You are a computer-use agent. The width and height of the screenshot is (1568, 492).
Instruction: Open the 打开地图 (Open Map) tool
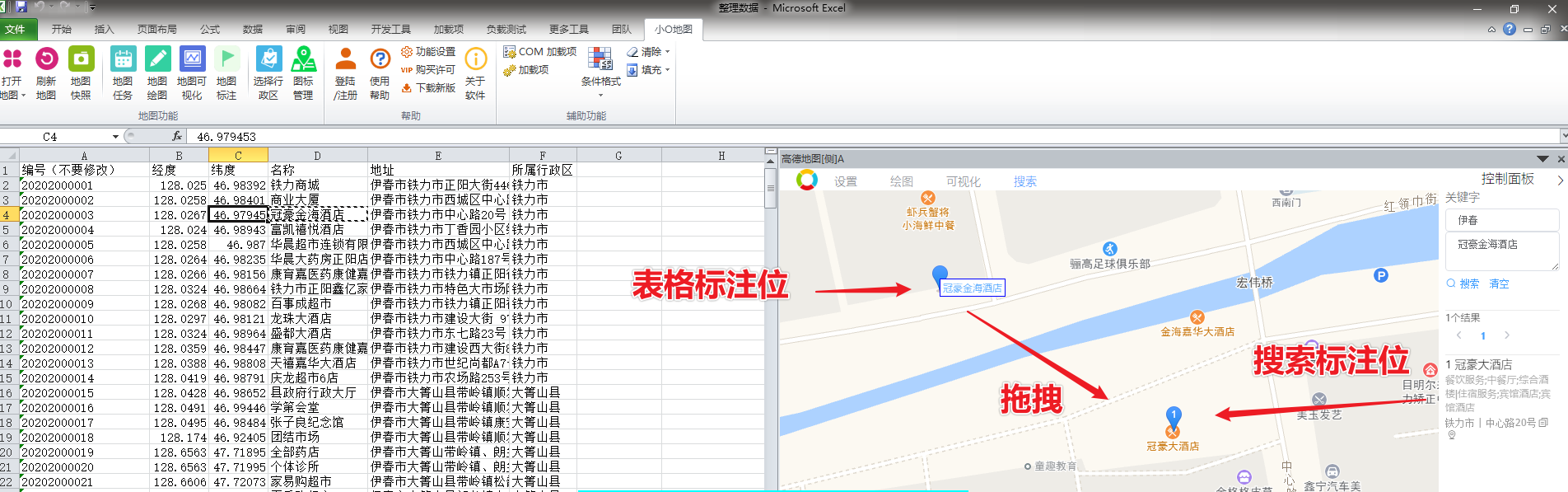pyautogui.click(x=12, y=73)
